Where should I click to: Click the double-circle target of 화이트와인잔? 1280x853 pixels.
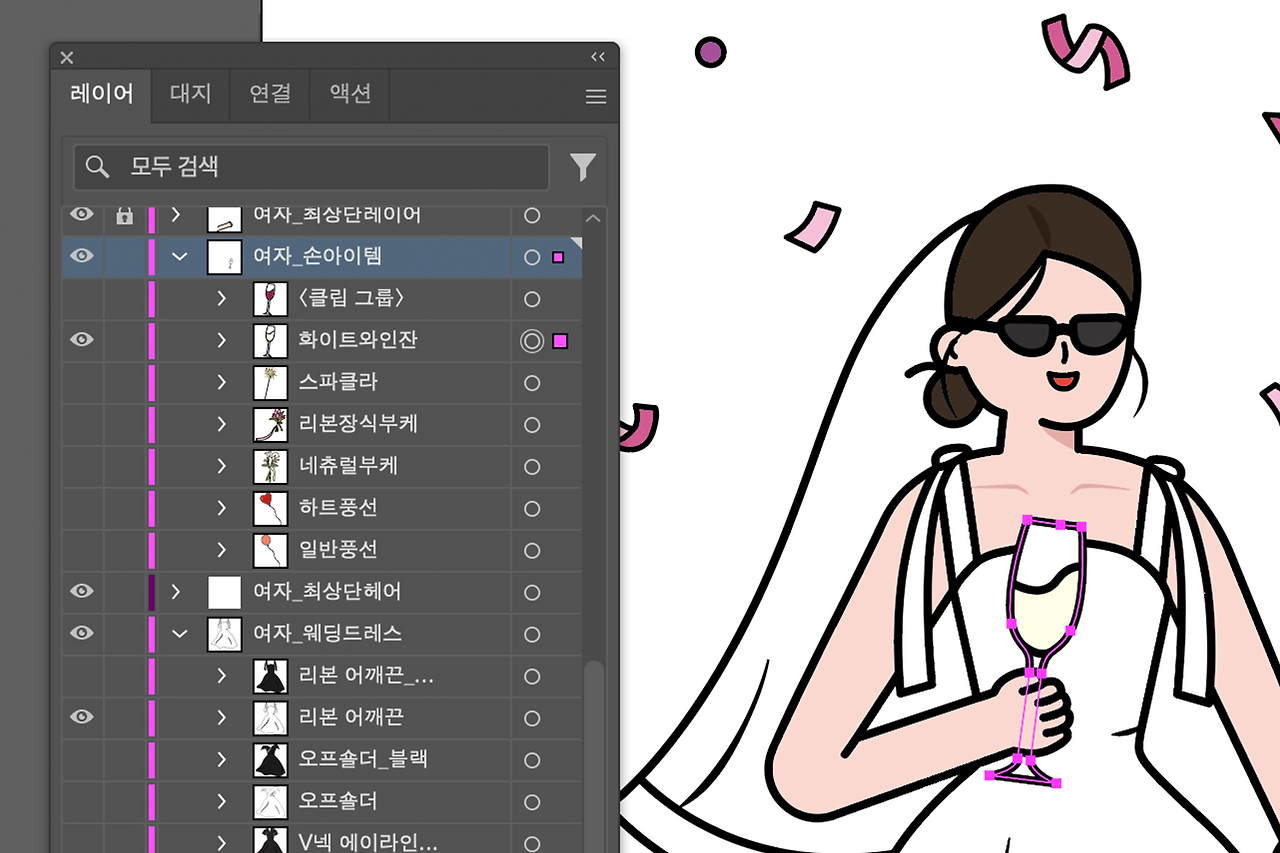[x=531, y=340]
